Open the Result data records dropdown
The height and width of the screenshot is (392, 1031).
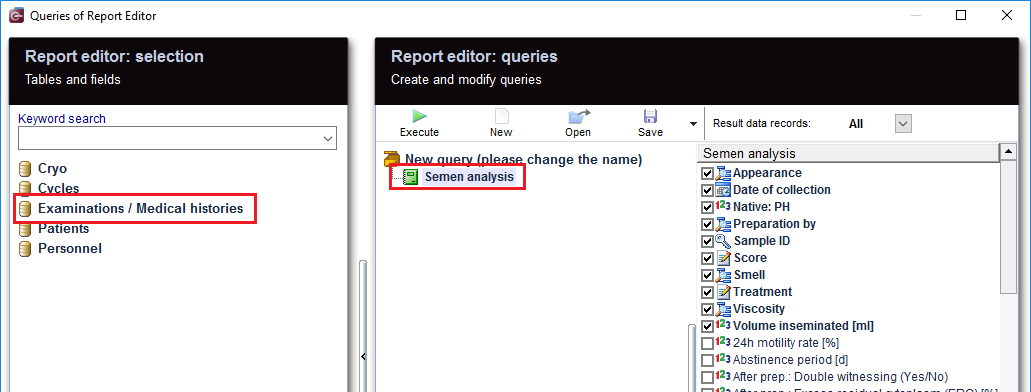tap(903, 123)
